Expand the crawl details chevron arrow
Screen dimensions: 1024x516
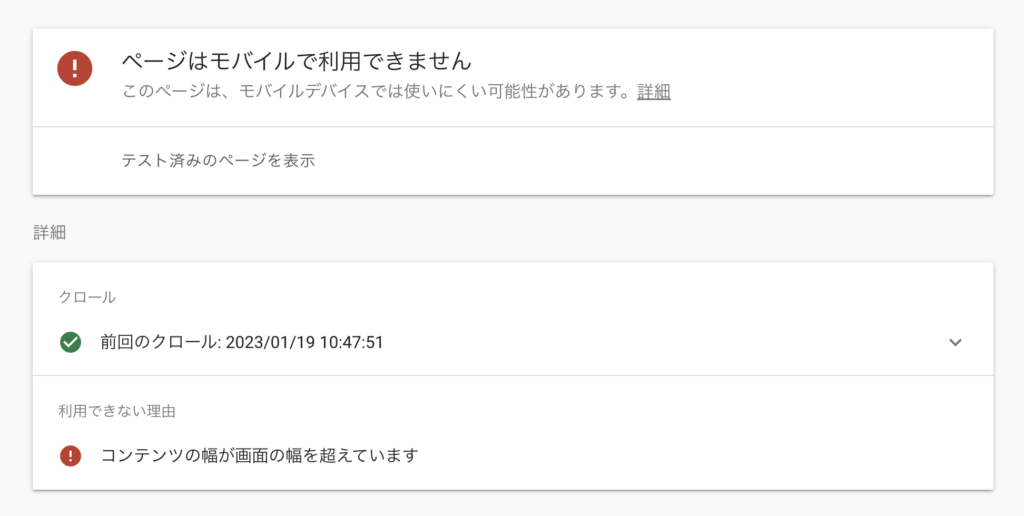click(x=955, y=342)
